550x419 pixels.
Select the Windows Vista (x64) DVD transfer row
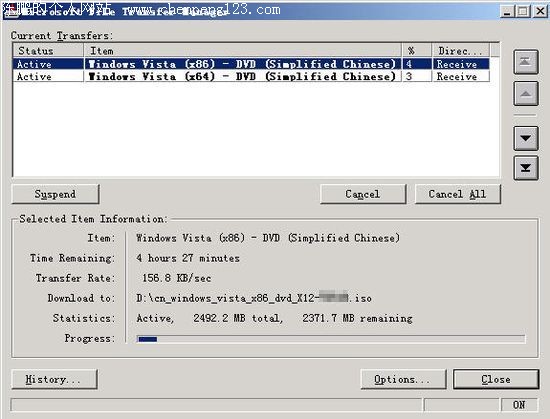click(x=251, y=76)
